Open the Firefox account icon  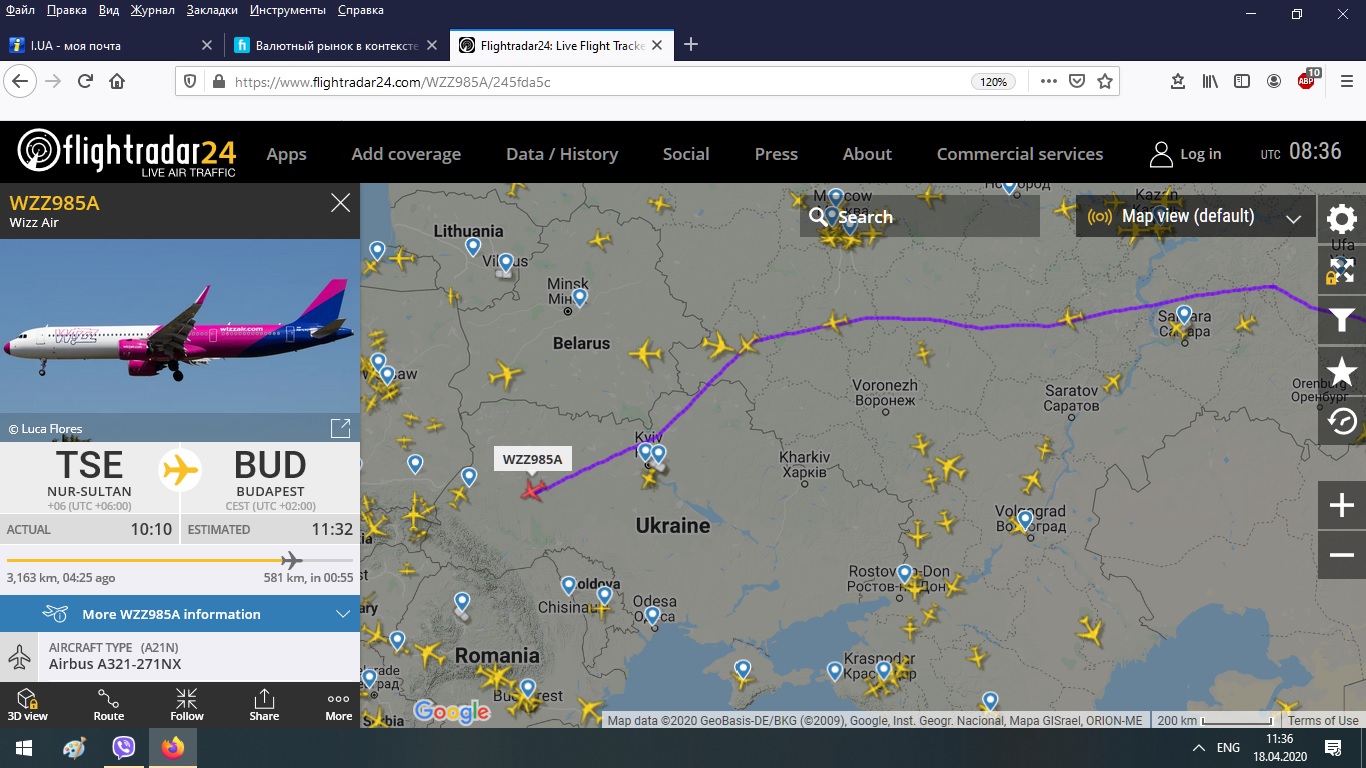(1274, 81)
